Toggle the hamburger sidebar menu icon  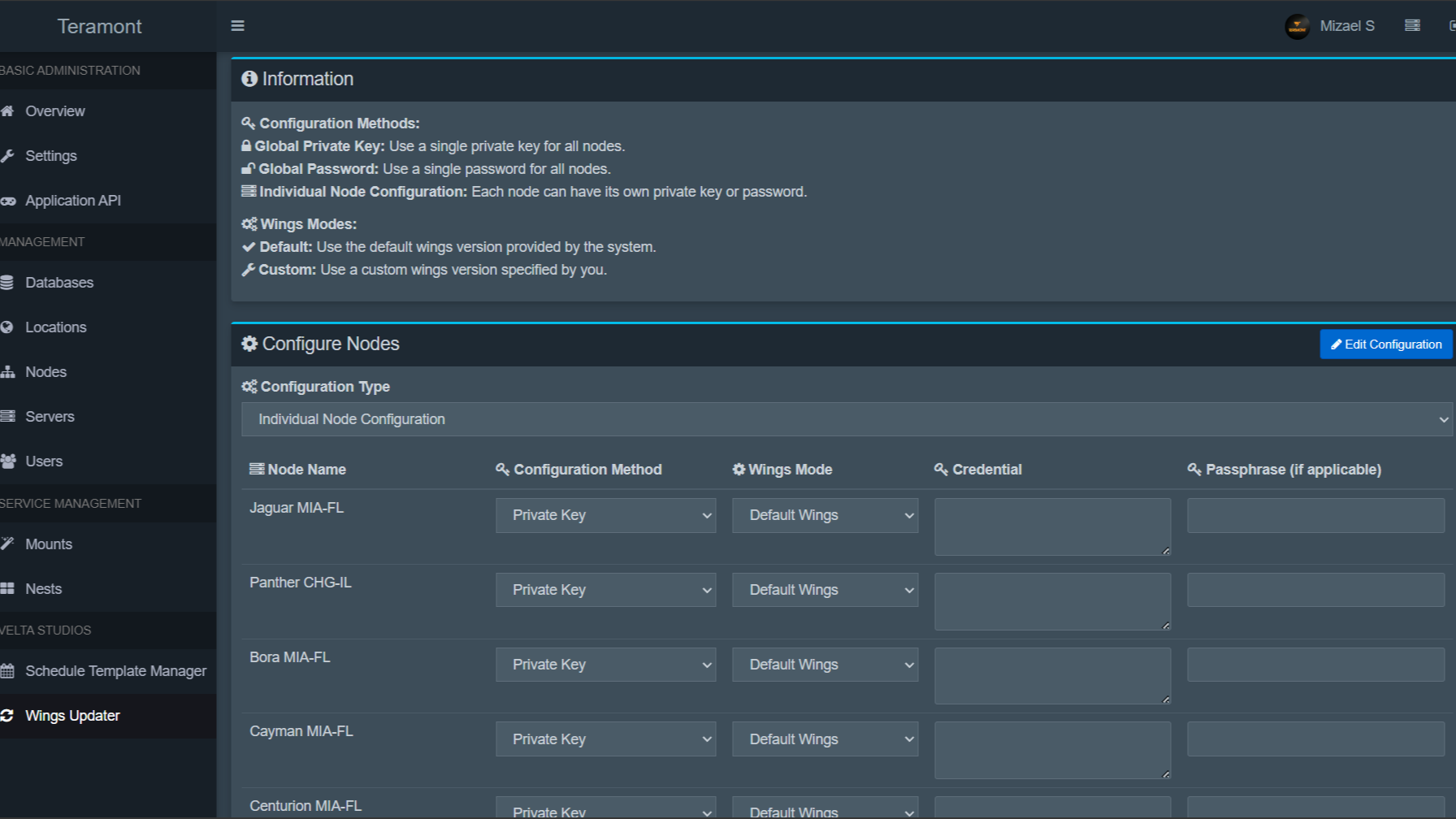coord(237,26)
